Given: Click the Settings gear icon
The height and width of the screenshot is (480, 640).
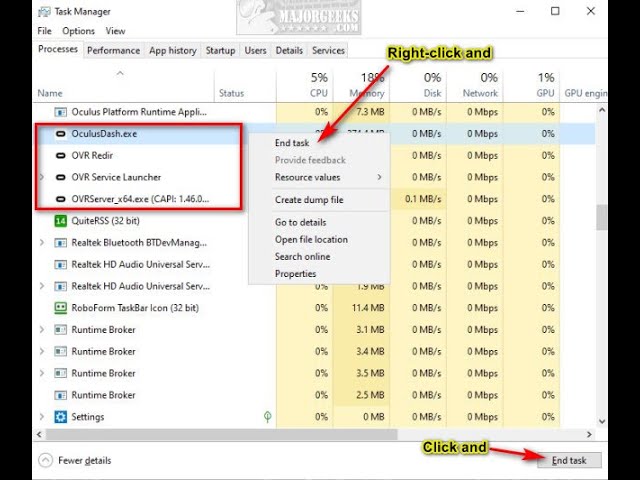Looking at the screenshot, I should [60, 417].
